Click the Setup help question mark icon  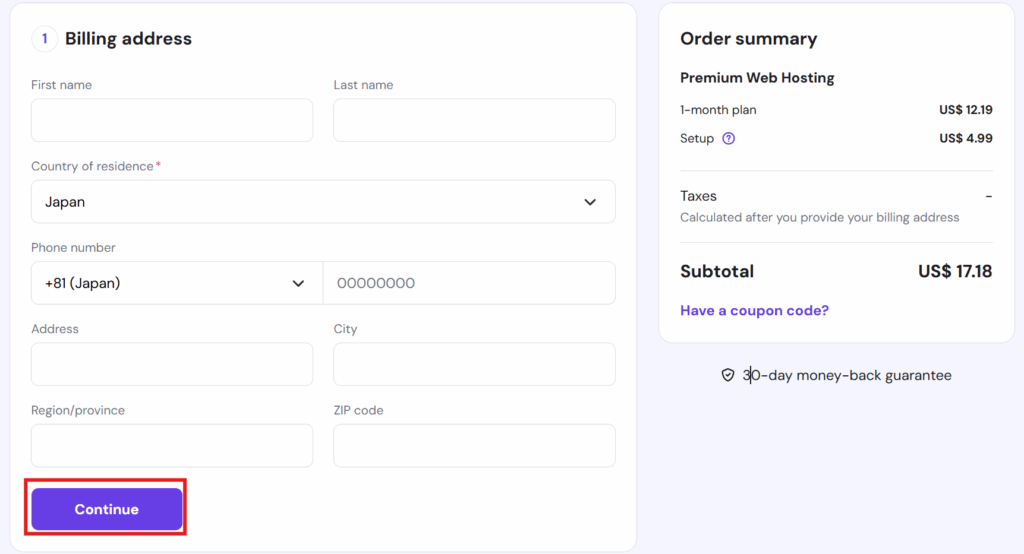coord(728,139)
